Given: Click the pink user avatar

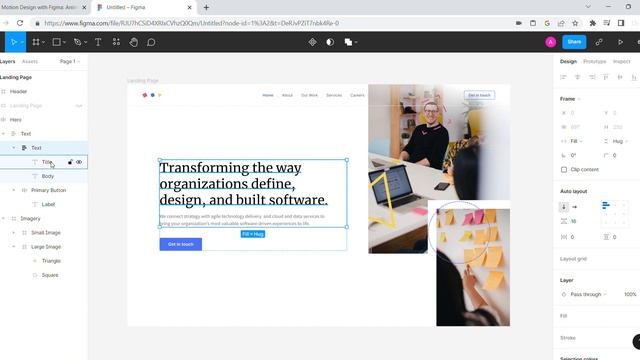Looking at the screenshot, I should [551, 42].
